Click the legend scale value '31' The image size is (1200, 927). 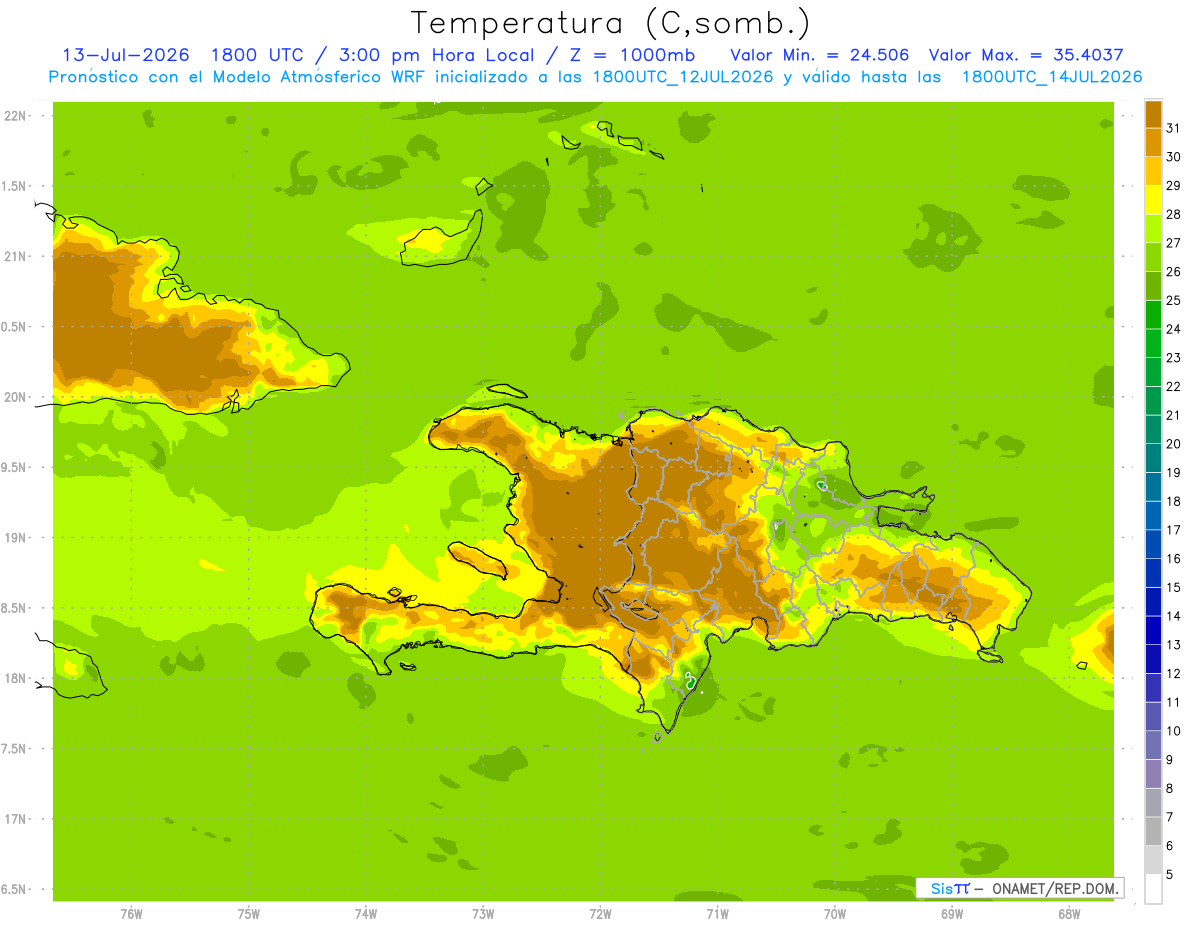click(x=1173, y=128)
